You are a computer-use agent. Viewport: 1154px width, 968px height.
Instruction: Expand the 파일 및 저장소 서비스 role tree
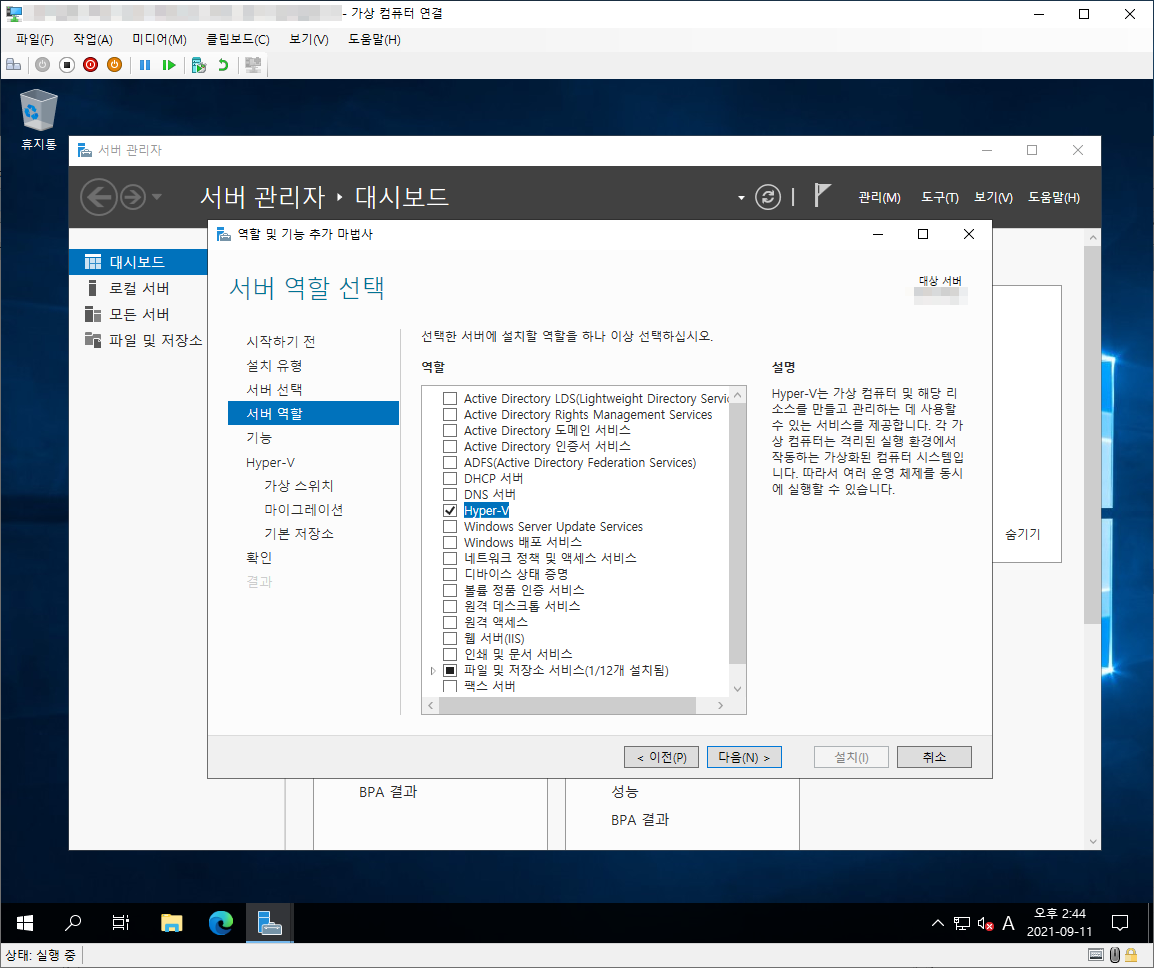[433, 671]
